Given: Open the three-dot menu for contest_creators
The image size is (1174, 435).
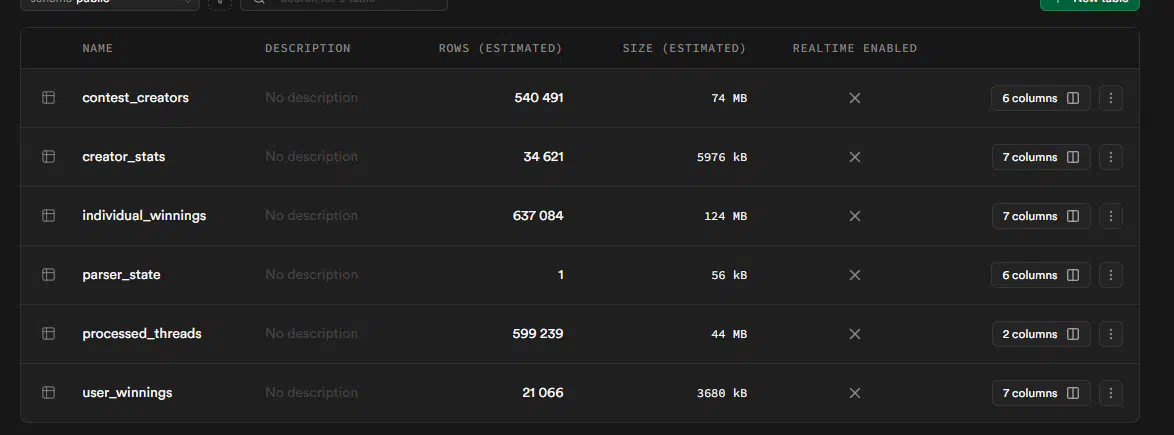Looking at the screenshot, I should coord(1111,98).
